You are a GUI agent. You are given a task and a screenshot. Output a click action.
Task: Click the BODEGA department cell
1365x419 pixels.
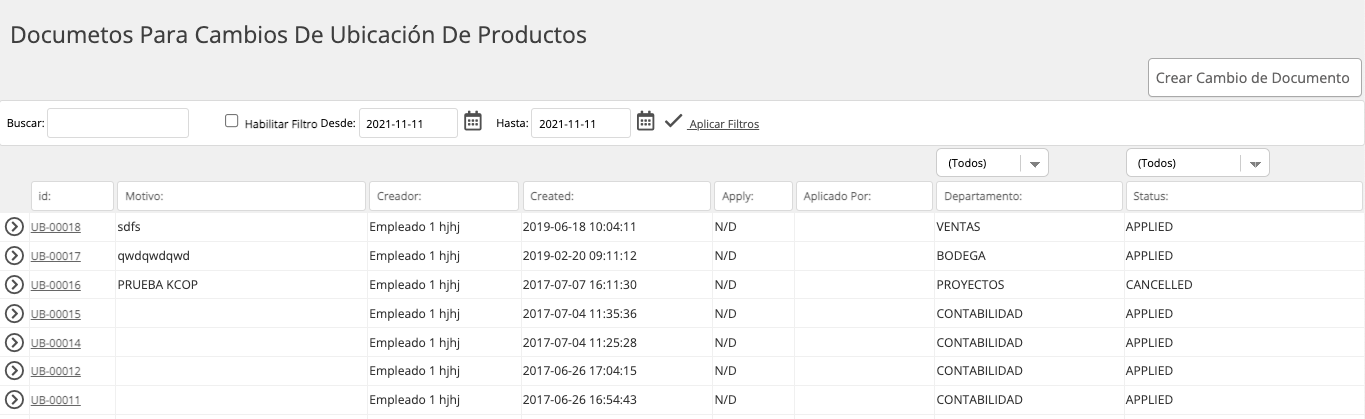coord(960,256)
